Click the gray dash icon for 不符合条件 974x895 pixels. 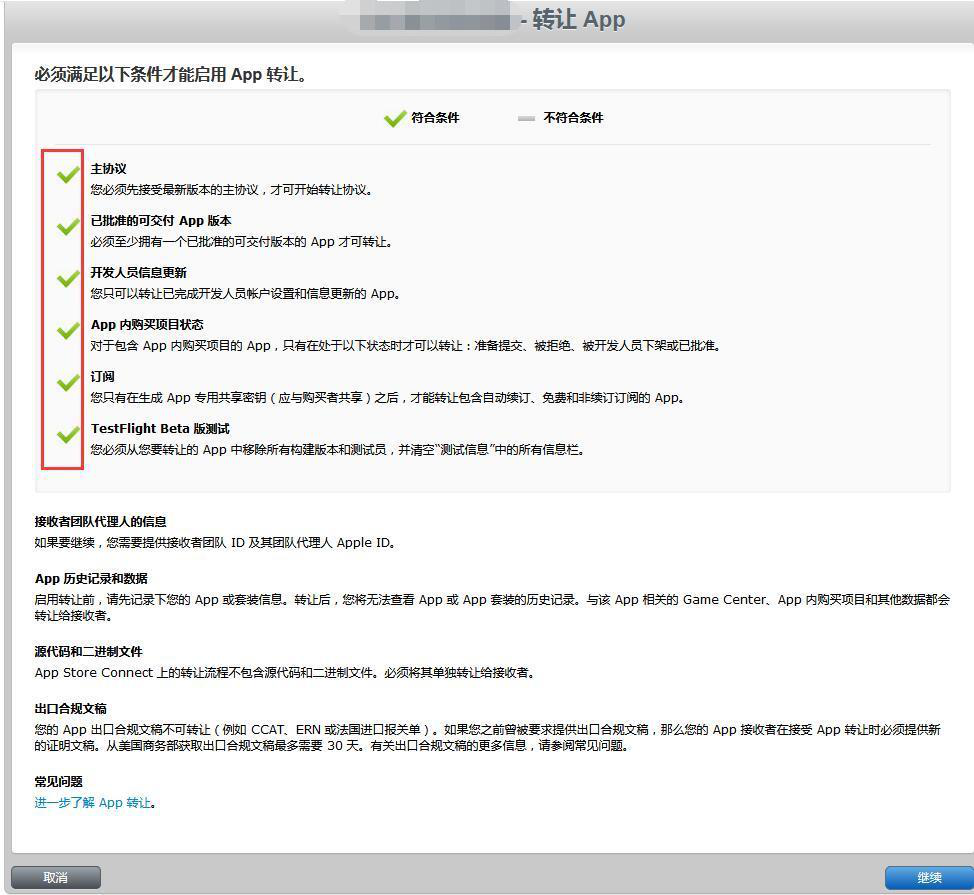point(526,118)
